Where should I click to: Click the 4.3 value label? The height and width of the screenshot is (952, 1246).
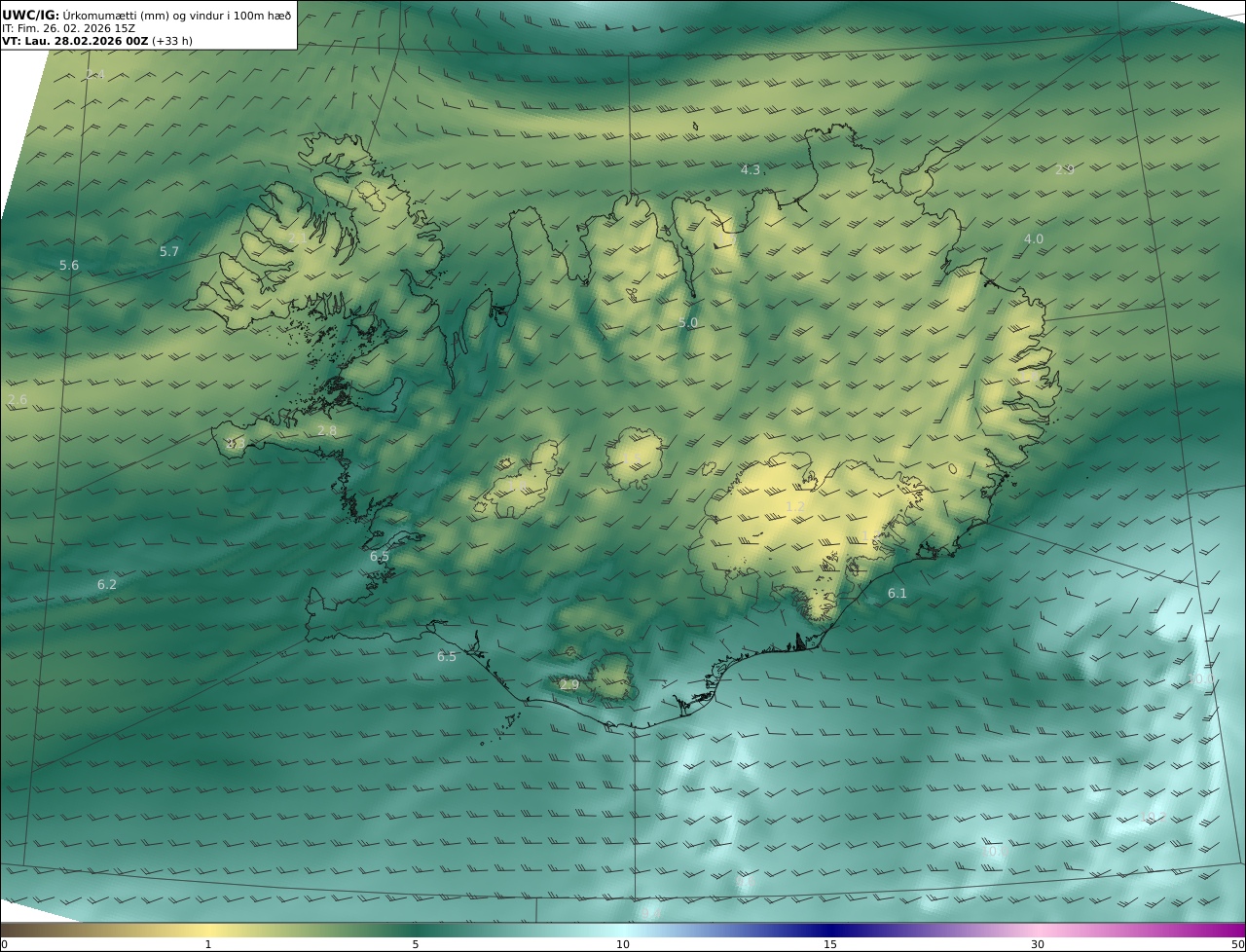pyautogui.click(x=751, y=170)
